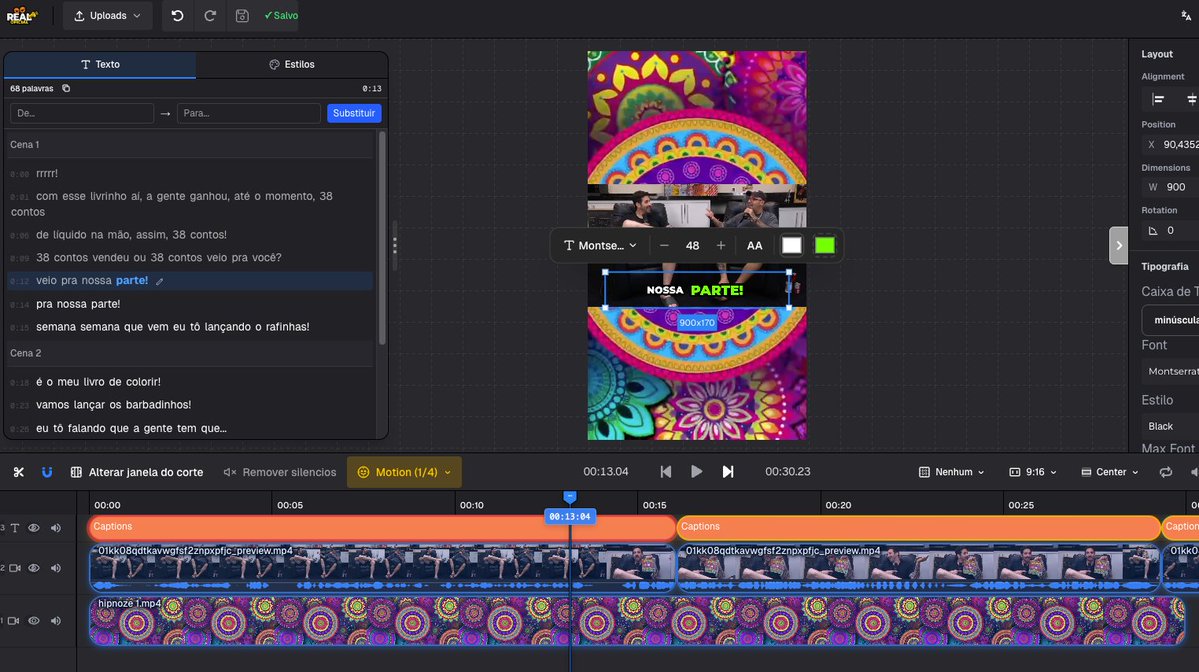Open the Black Estilo dropdown
This screenshot has height=672, width=1199.
pos(1171,426)
